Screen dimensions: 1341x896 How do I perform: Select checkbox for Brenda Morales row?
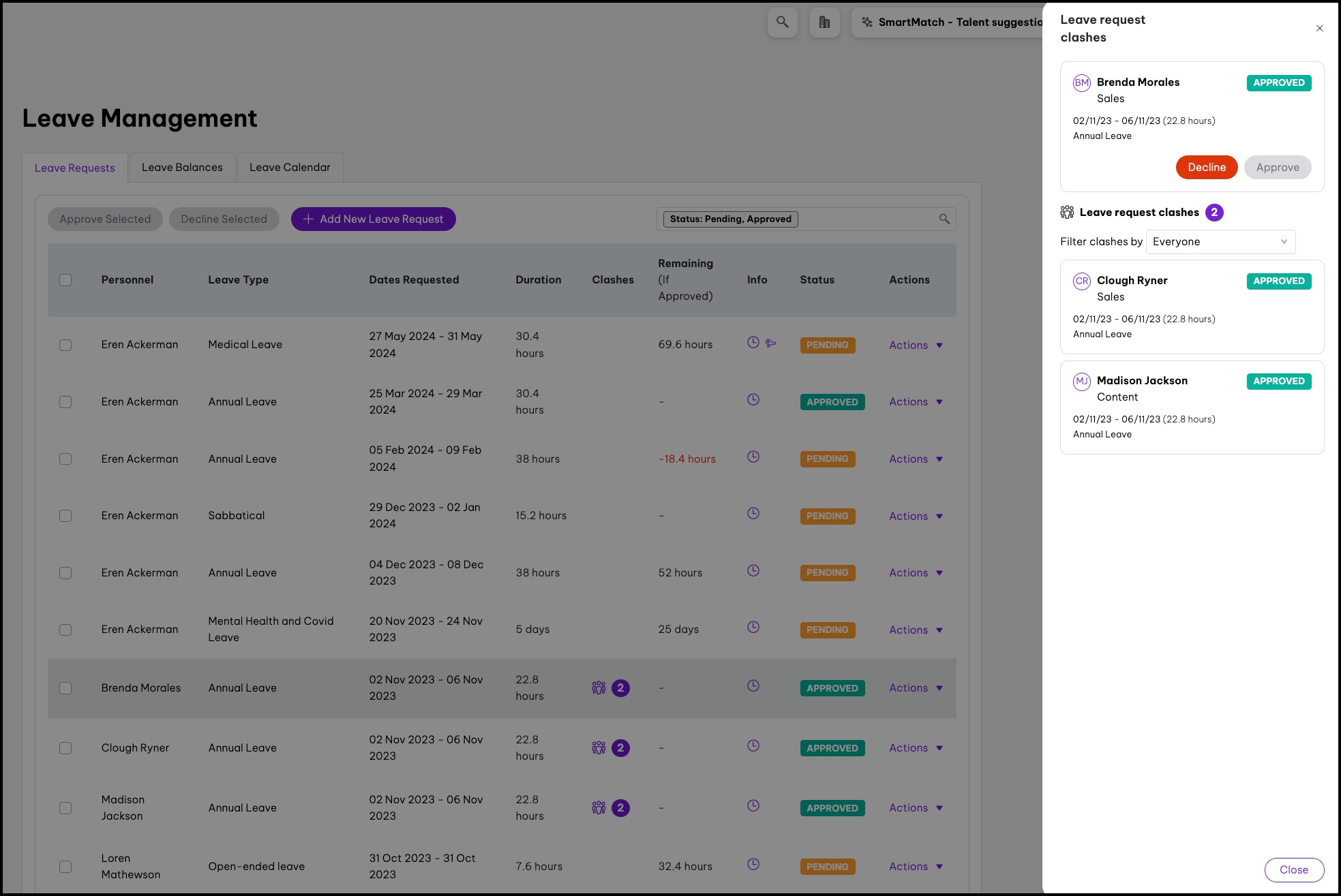(x=65, y=688)
